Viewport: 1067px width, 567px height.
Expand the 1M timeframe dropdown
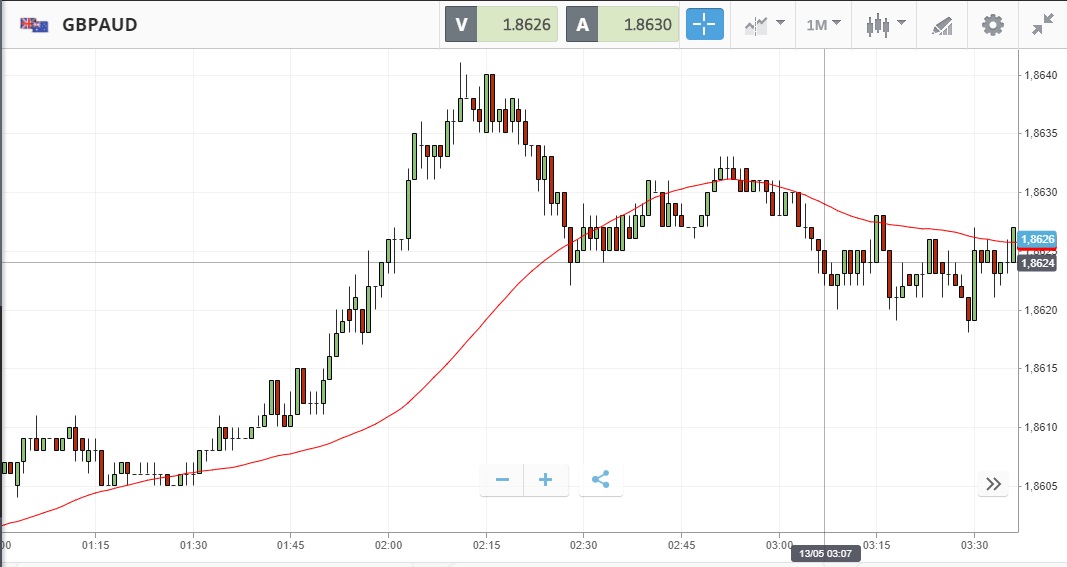click(823, 25)
